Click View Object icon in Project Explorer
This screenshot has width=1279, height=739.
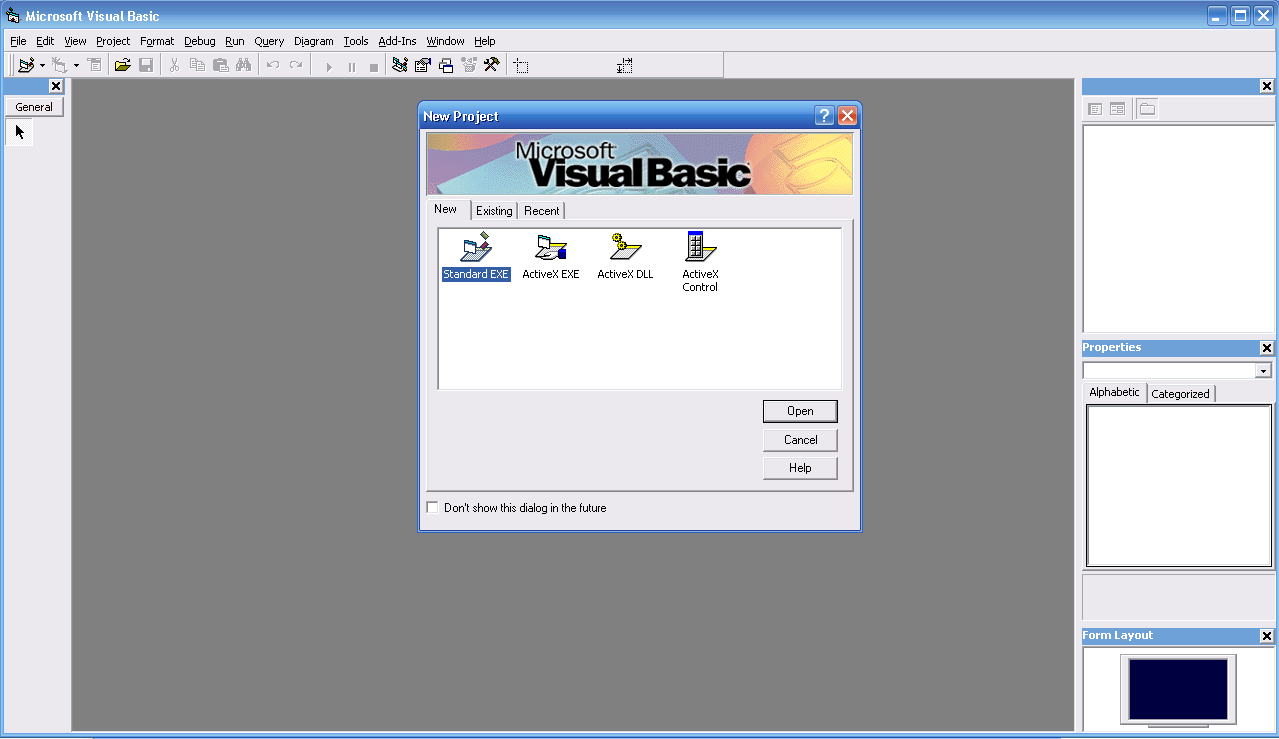pos(1117,108)
